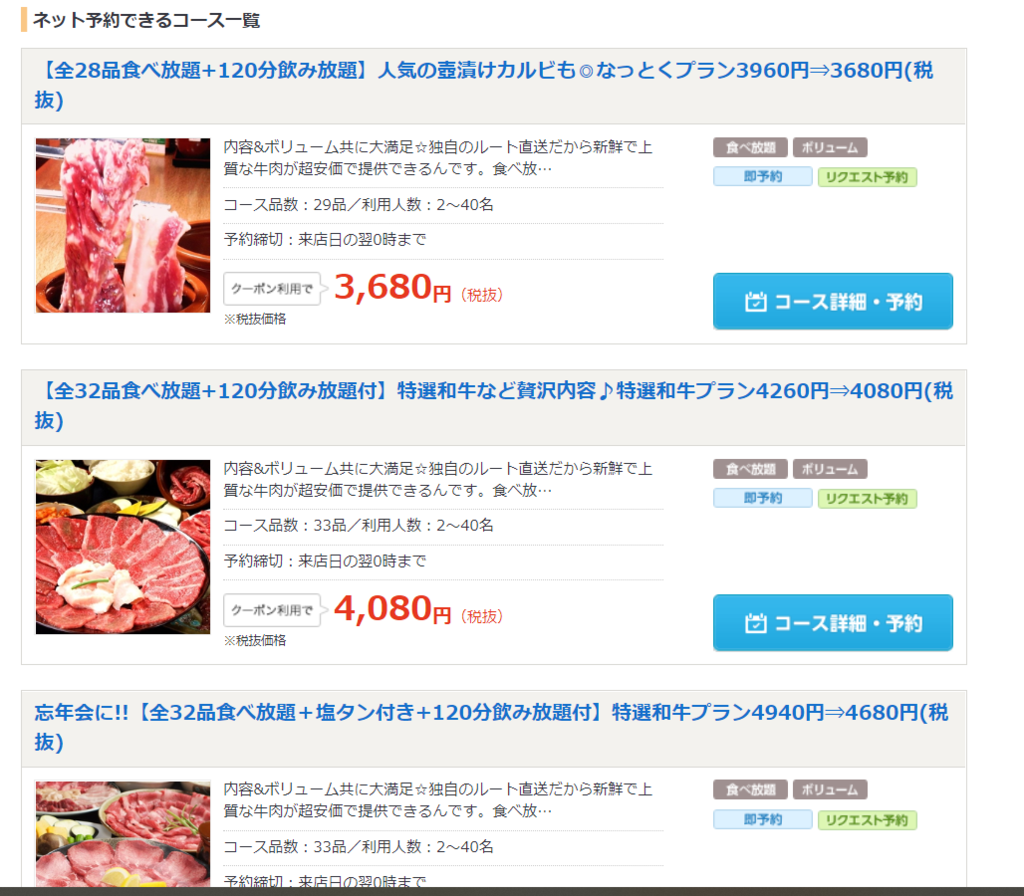Click calendar icon in first コース詳細・予約 button
This screenshot has width=1024, height=896.
tap(756, 302)
